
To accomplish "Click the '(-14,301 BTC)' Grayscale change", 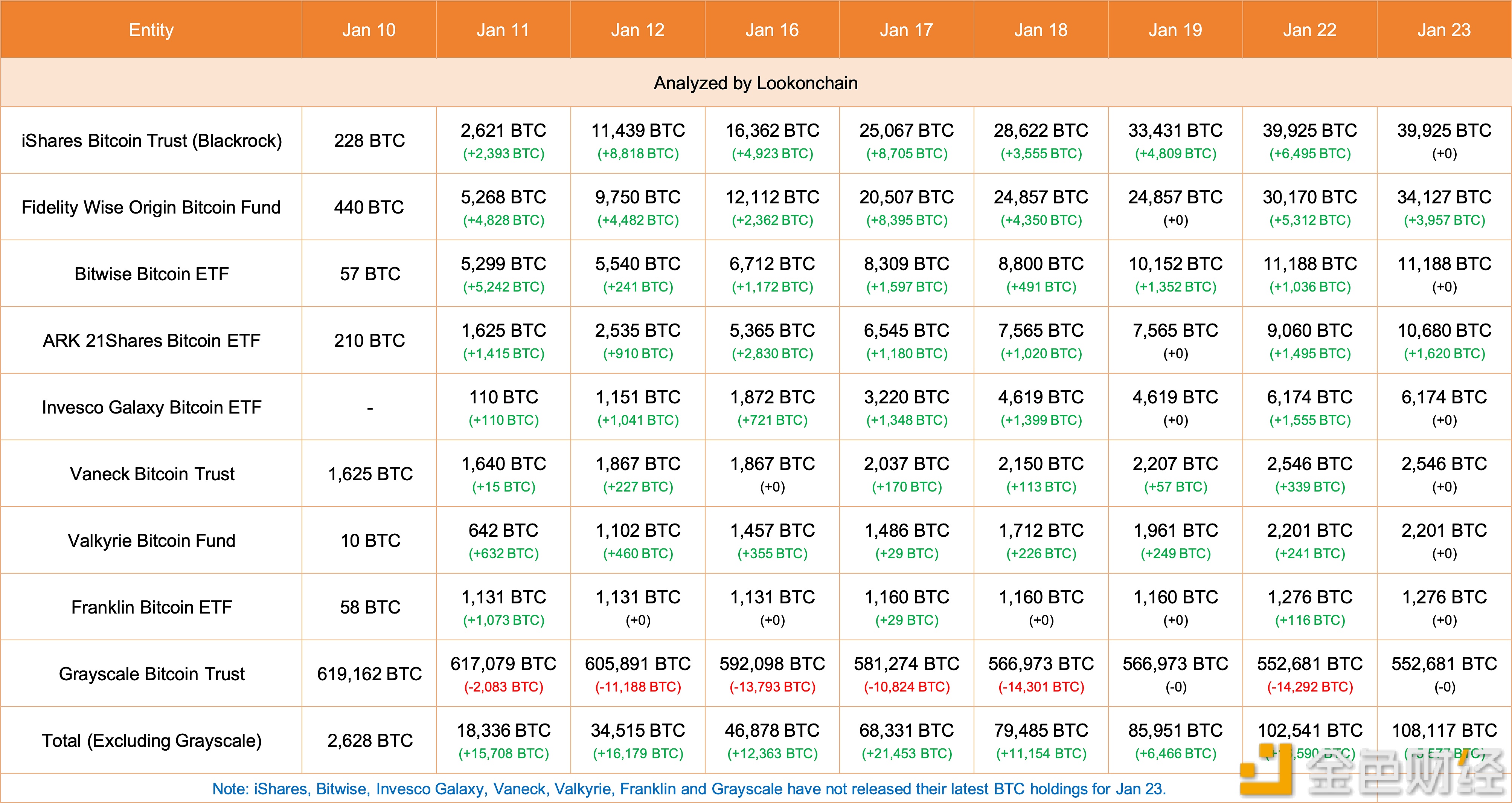I will click(1041, 687).
